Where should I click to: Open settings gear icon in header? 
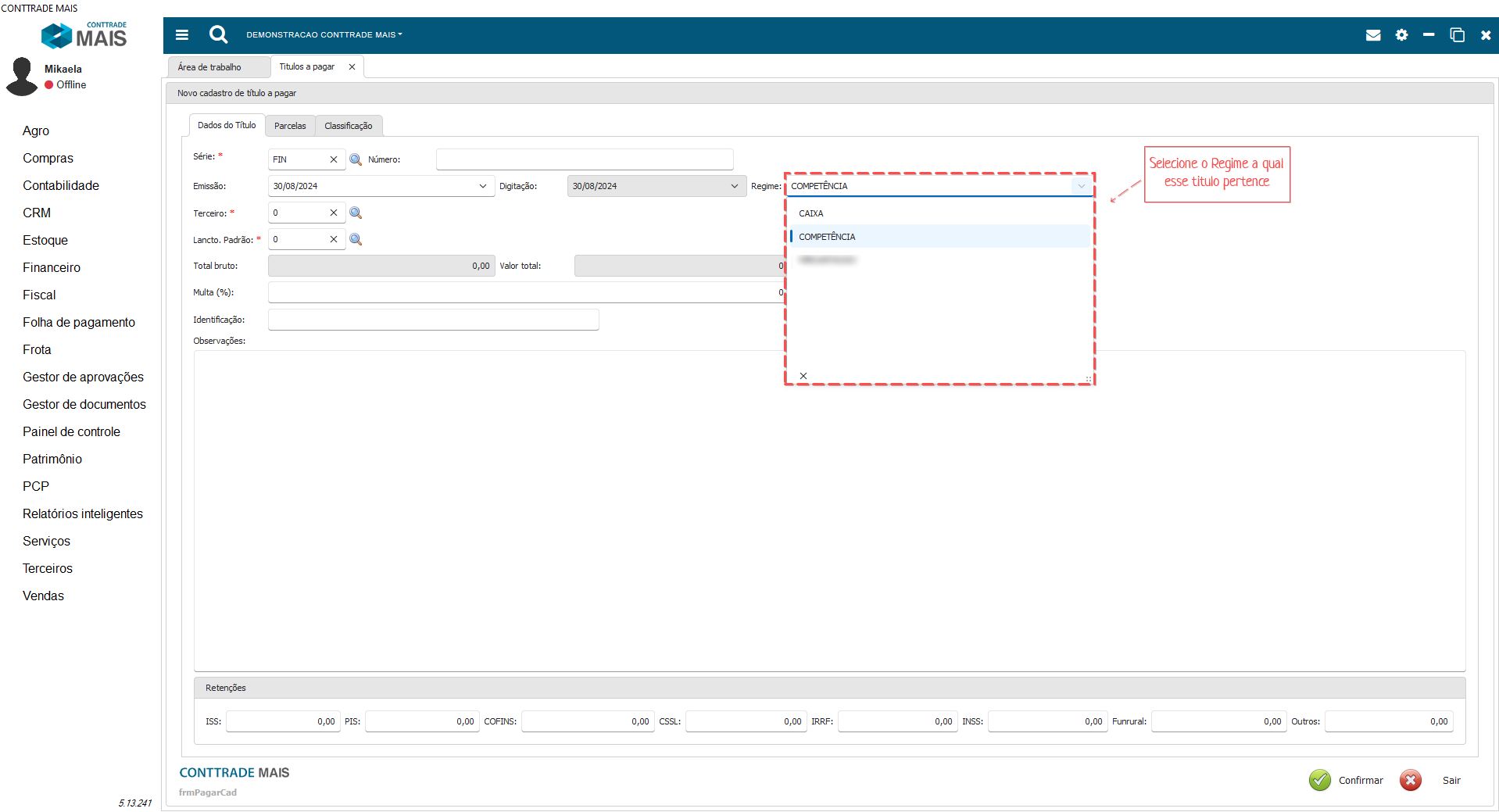click(x=1401, y=35)
